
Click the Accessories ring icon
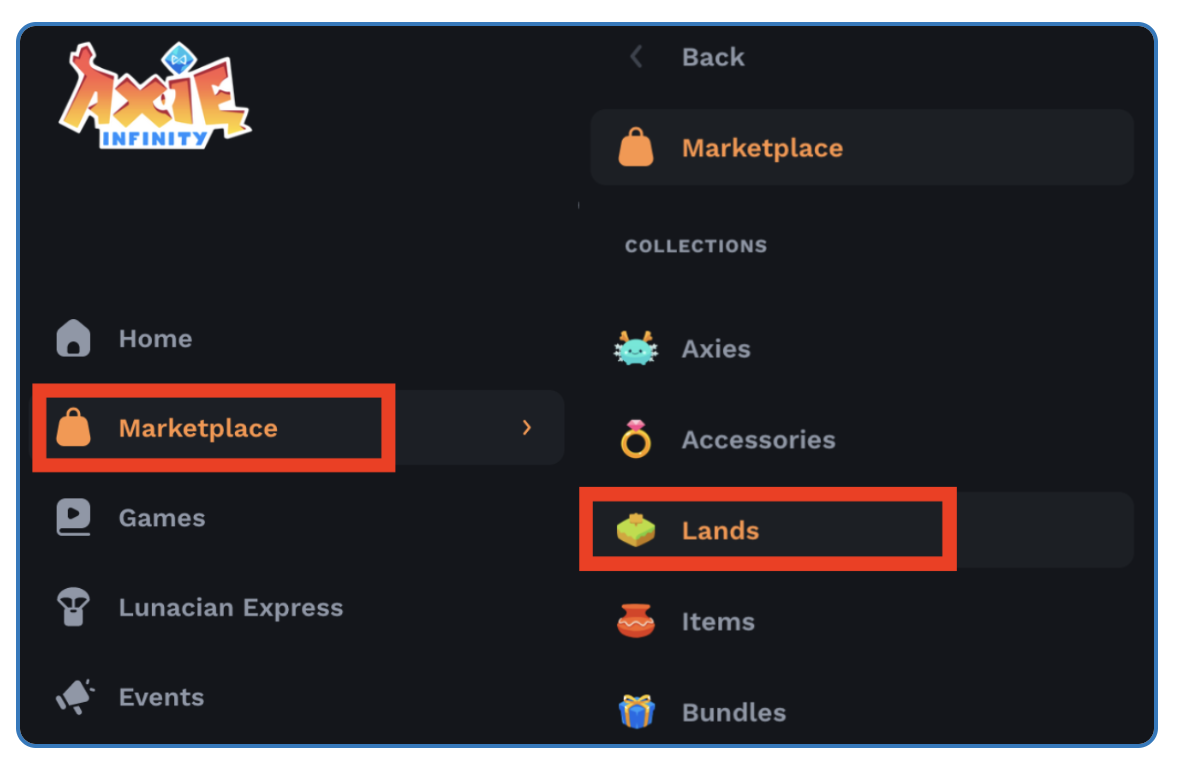tap(636, 440)
